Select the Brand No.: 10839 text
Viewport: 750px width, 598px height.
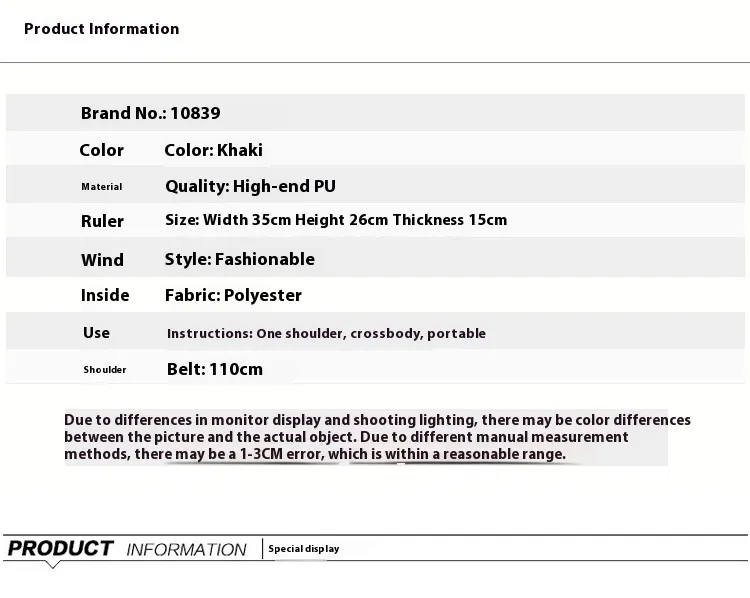click(x=150, y=113)
